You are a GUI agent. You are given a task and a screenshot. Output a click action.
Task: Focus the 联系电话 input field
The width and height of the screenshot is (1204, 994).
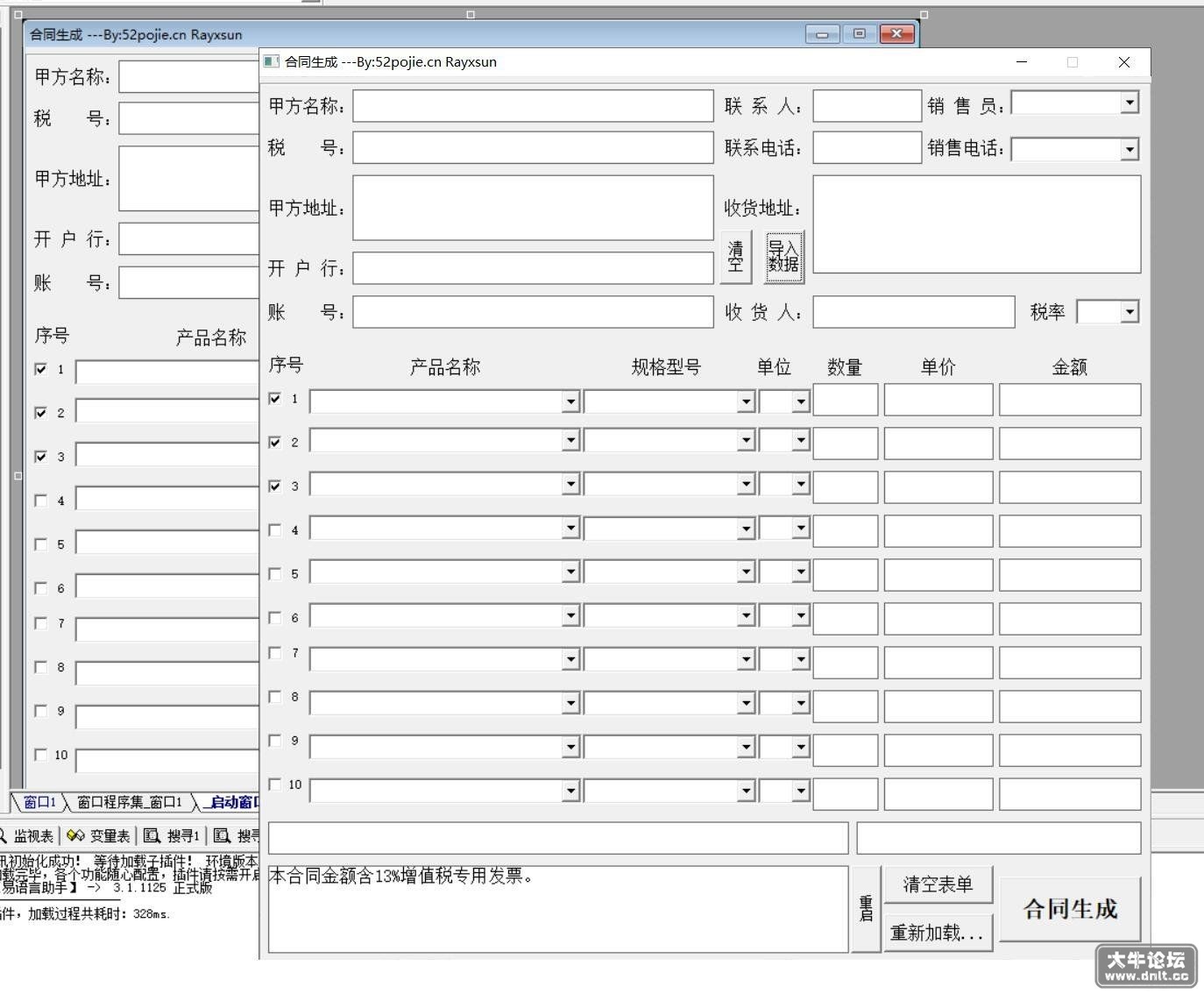point(868,147)
